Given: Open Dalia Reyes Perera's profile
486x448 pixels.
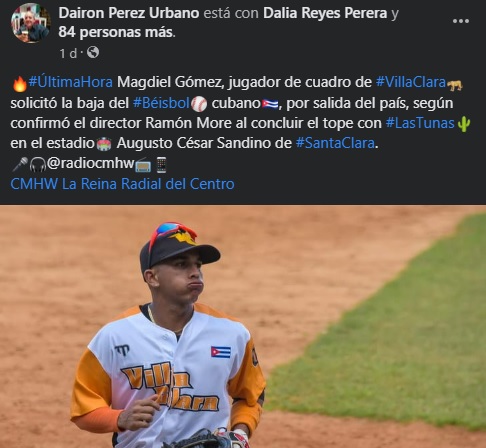Looking at the screenshot, I should 325,13.
